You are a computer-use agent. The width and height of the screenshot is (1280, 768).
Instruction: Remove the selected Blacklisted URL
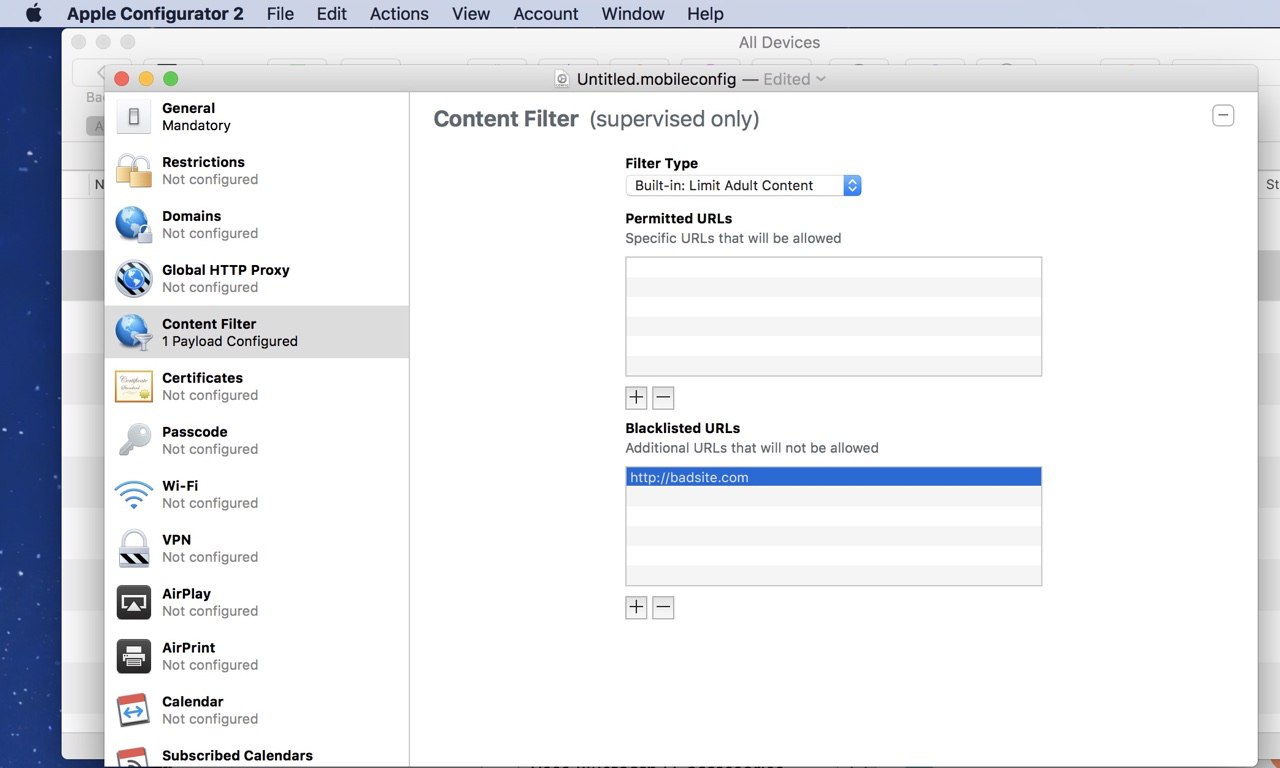663,608
